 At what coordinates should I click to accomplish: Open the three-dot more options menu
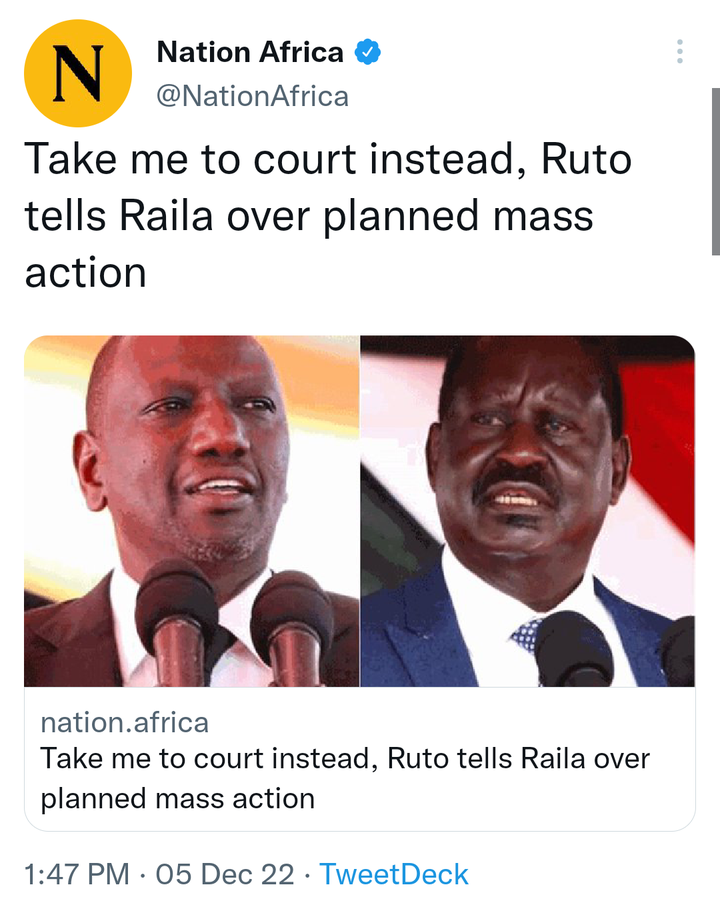click(679, 52)
